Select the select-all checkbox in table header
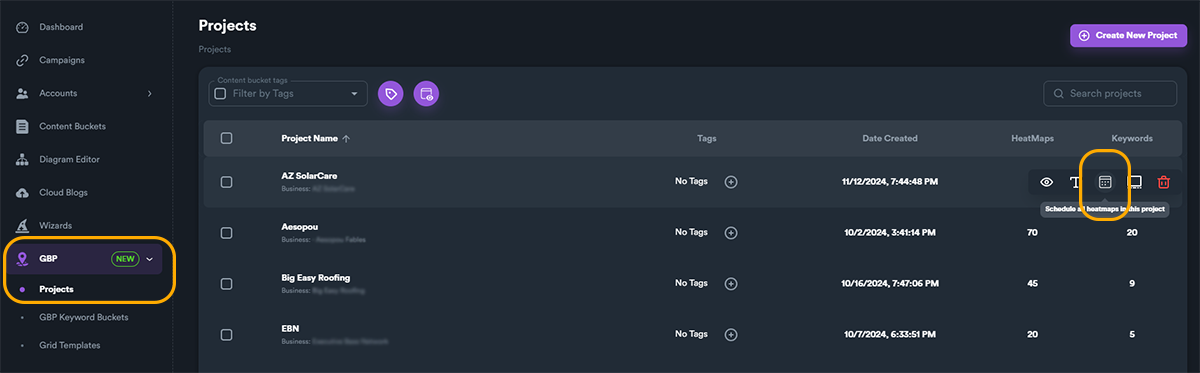This screenshot has height=373, width=1200. tap(226, 138)
